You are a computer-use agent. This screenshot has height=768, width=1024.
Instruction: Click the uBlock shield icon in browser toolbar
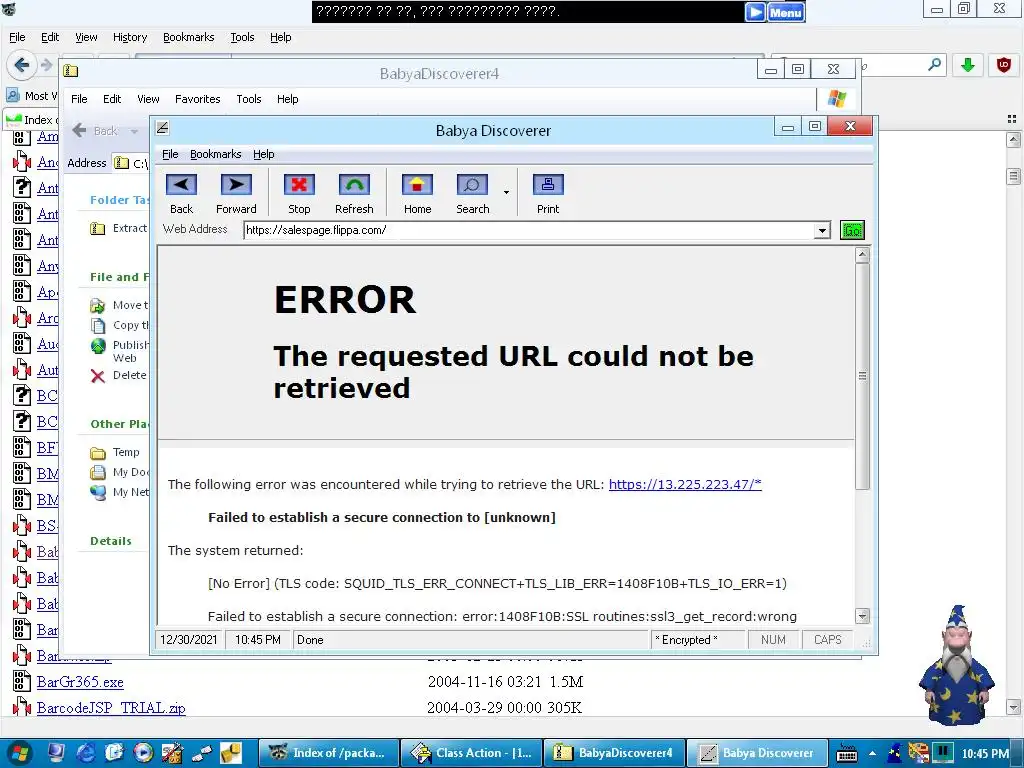1004,65
